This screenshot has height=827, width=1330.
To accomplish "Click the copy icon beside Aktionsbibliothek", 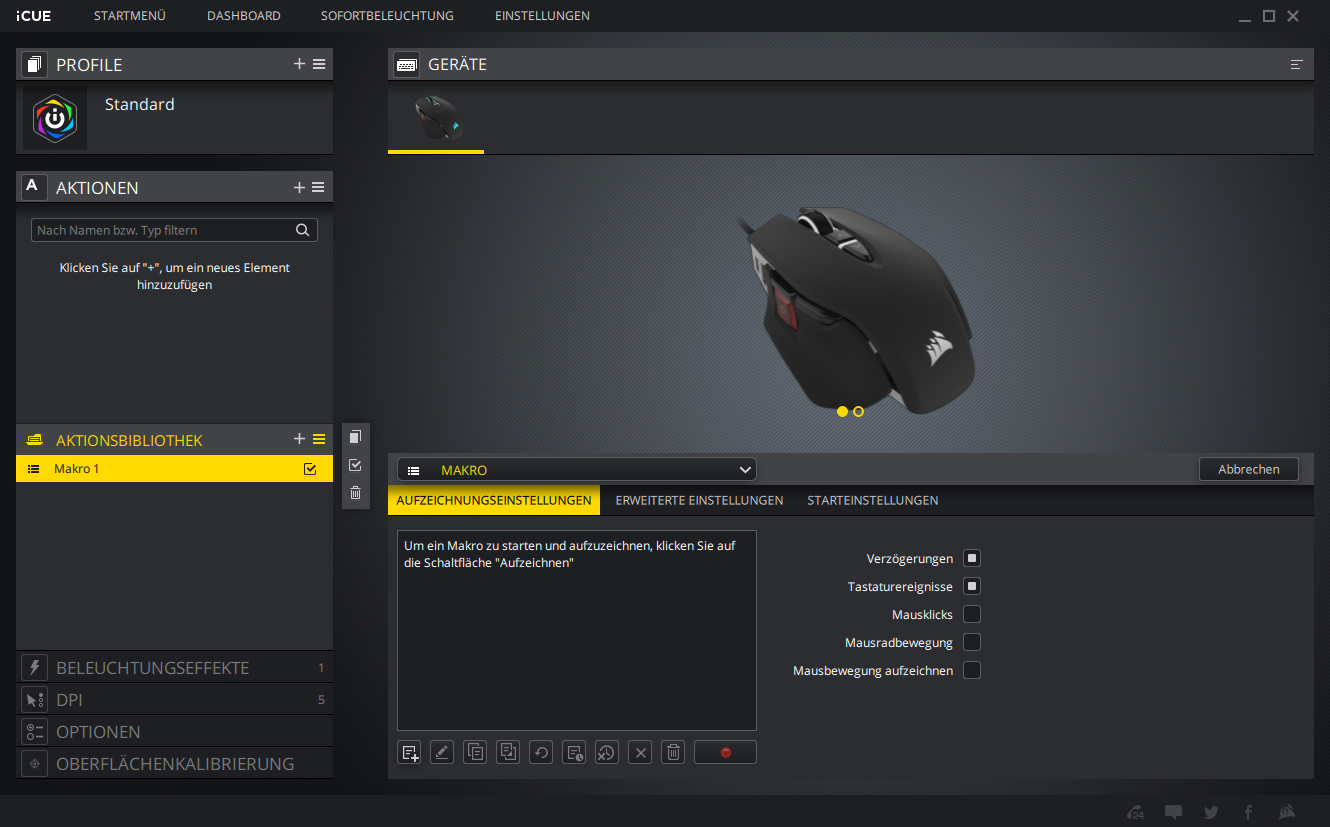I will (x=355, y=437).
